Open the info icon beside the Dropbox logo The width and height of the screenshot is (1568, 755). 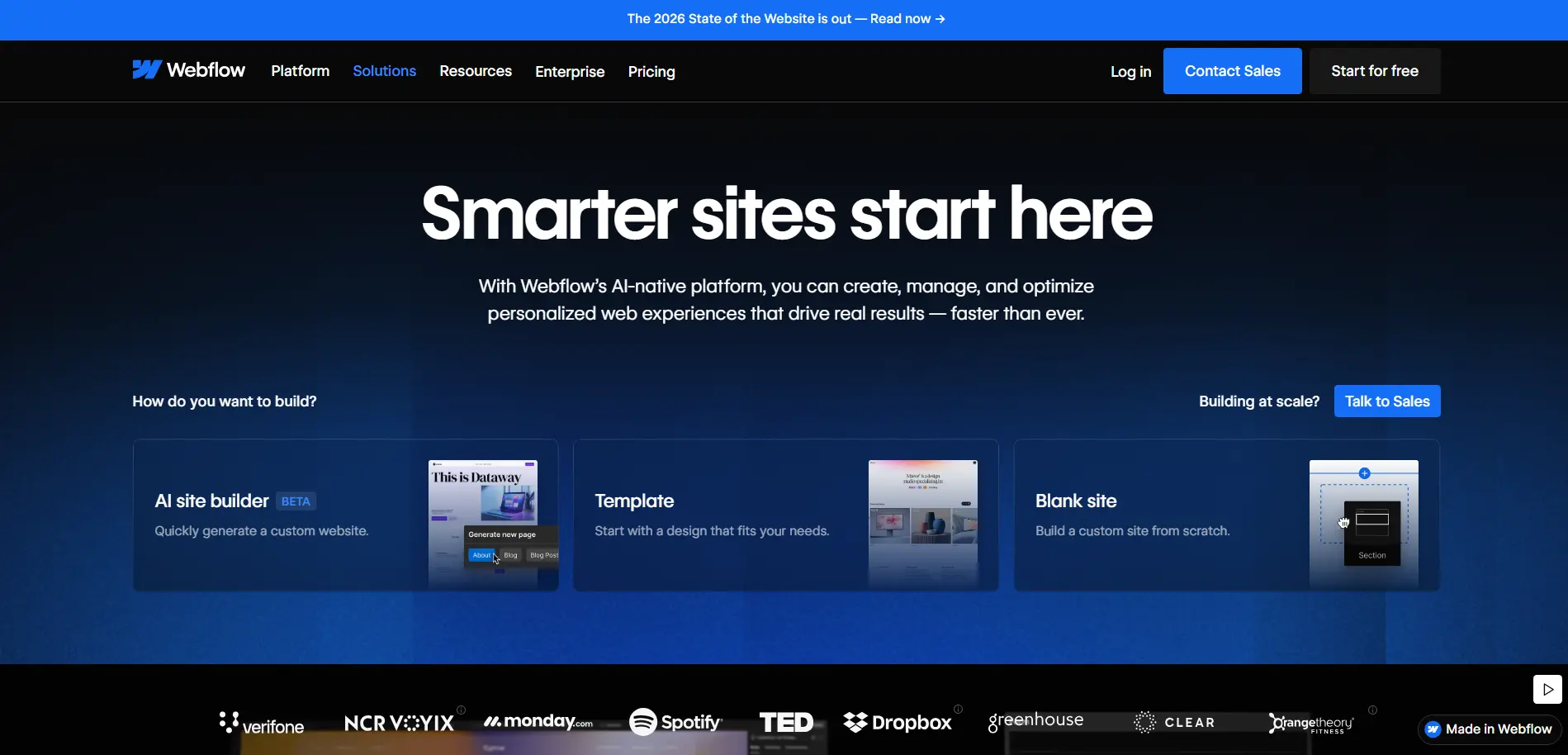click(958, 709)
